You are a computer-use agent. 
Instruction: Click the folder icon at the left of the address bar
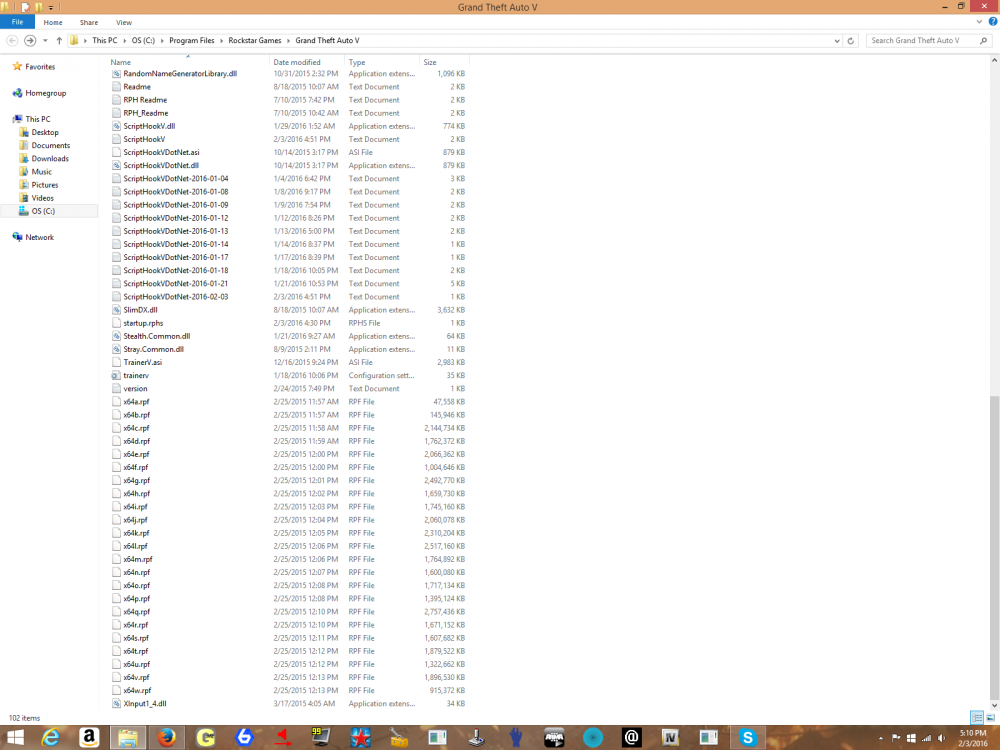click(74, 40)
